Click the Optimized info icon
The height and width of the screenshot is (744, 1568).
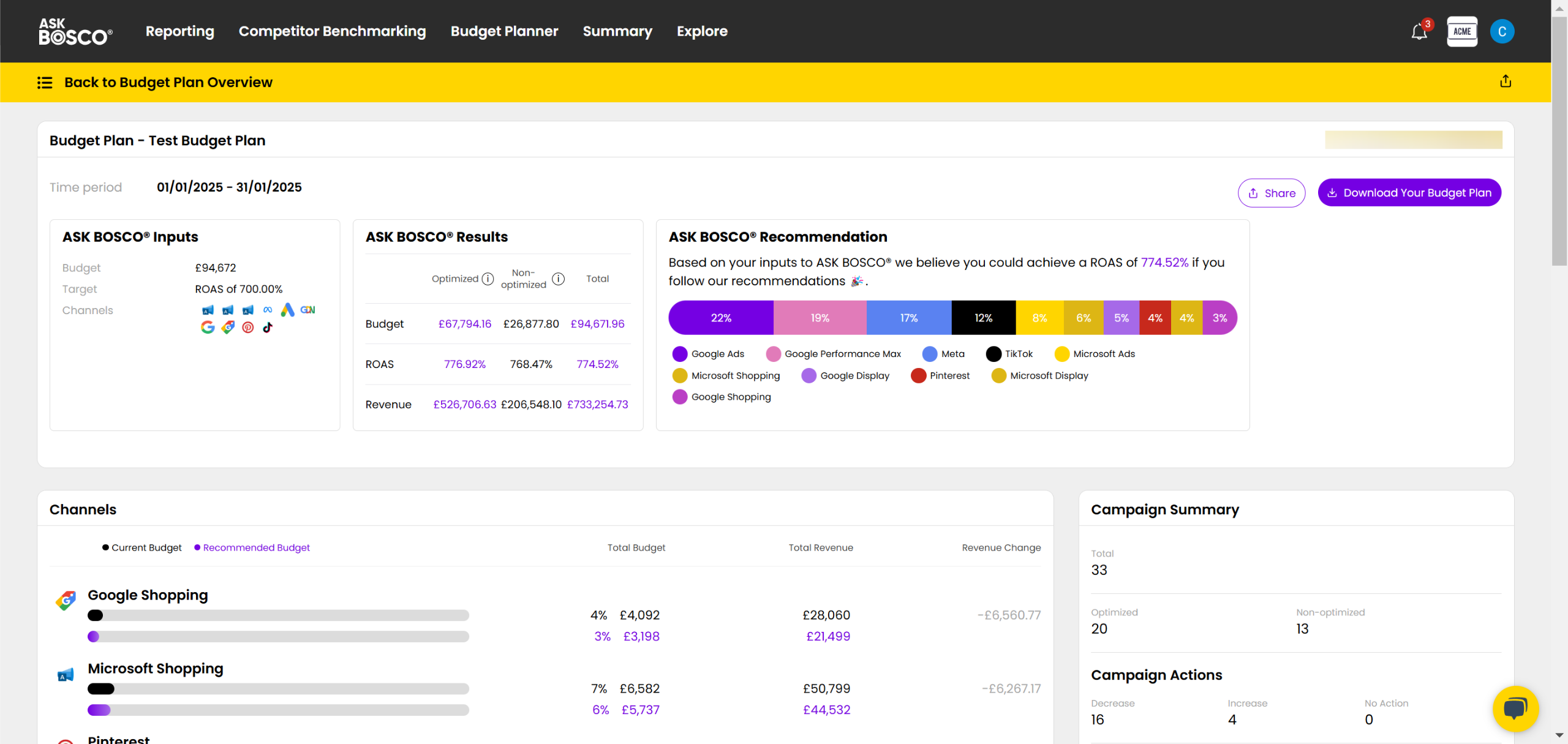point(488,279)
